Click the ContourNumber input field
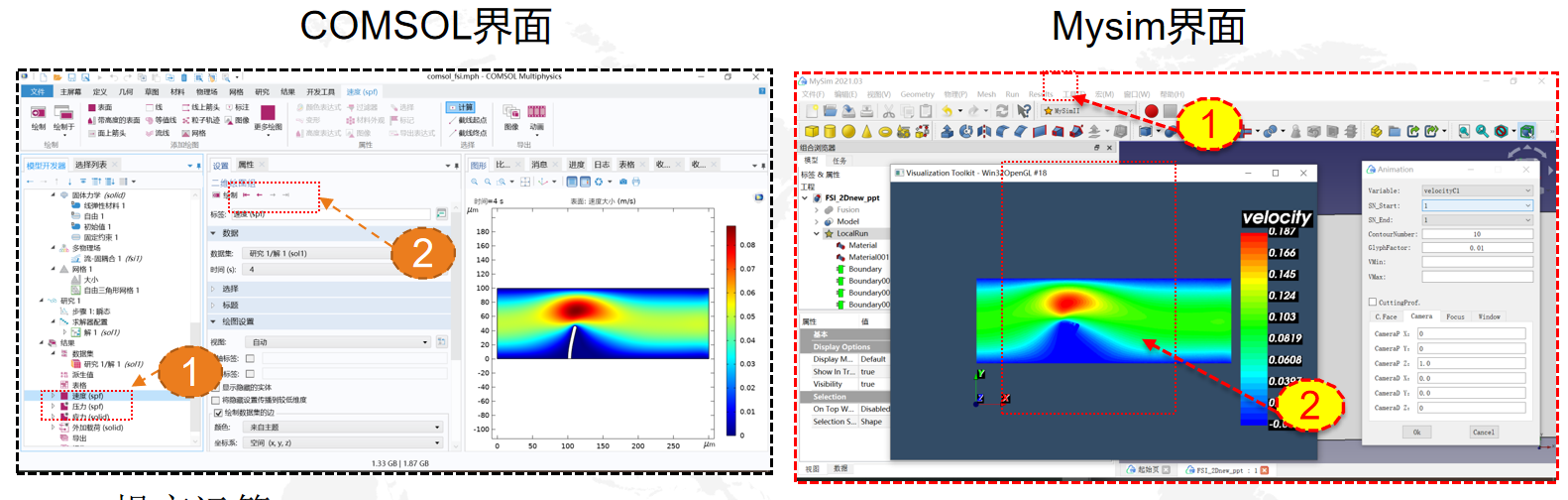1568x500 pixels. pos(1477,234)
